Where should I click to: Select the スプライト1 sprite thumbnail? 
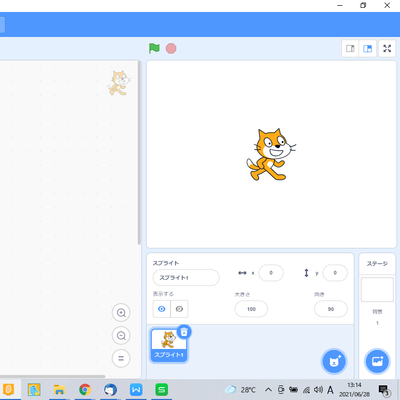point(169,345)
